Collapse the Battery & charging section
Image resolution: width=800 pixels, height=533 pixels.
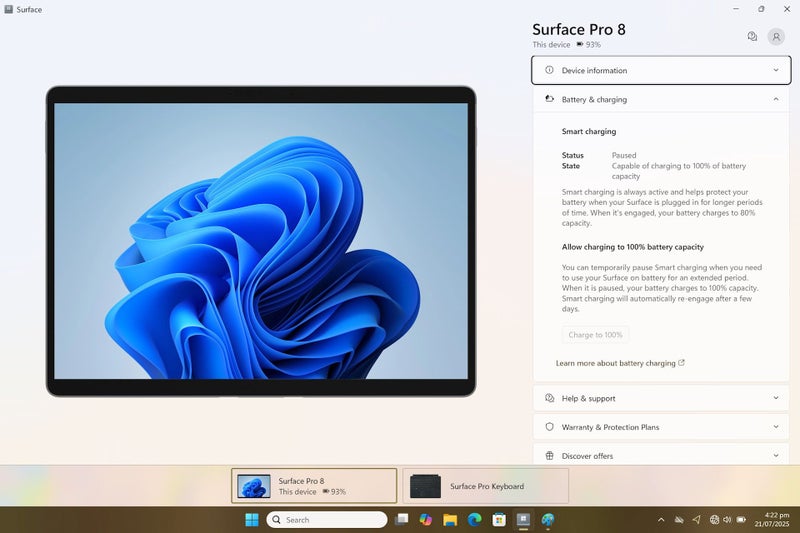pyautogui.click(x=661, y=99)
